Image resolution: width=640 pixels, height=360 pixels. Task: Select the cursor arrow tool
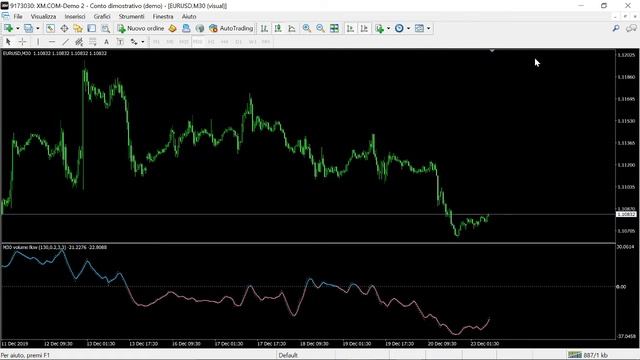(8, 42)
